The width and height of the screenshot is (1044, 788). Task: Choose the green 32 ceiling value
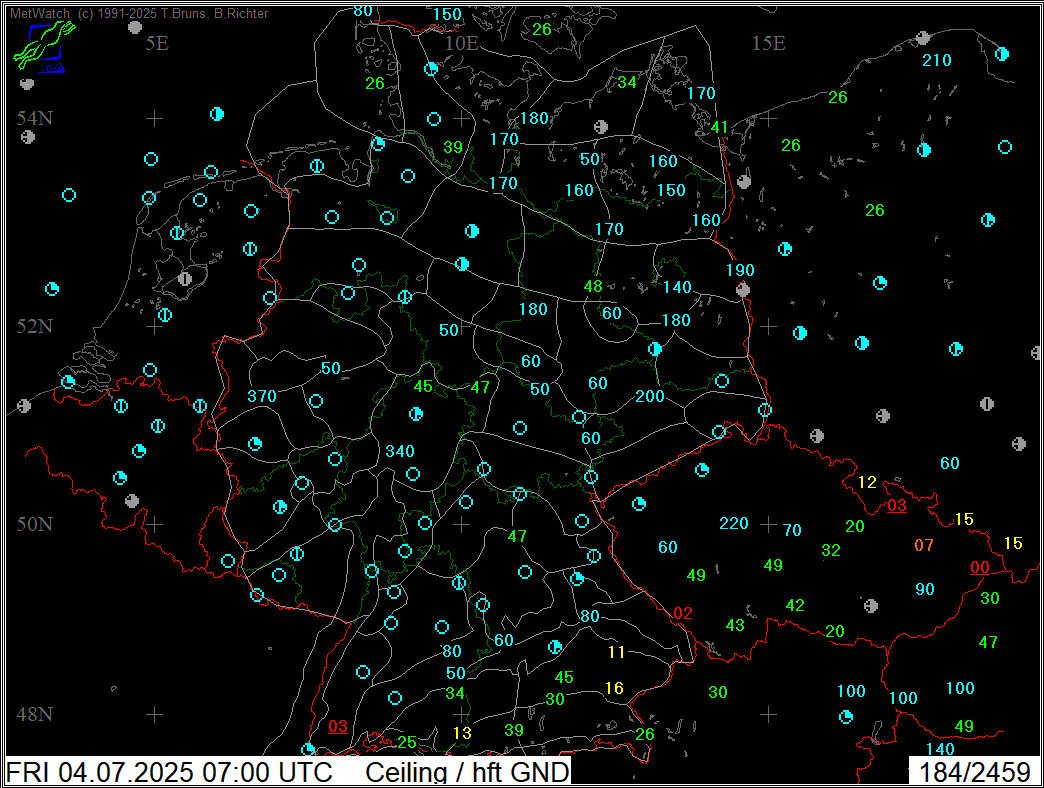click(x=831, y=550)
